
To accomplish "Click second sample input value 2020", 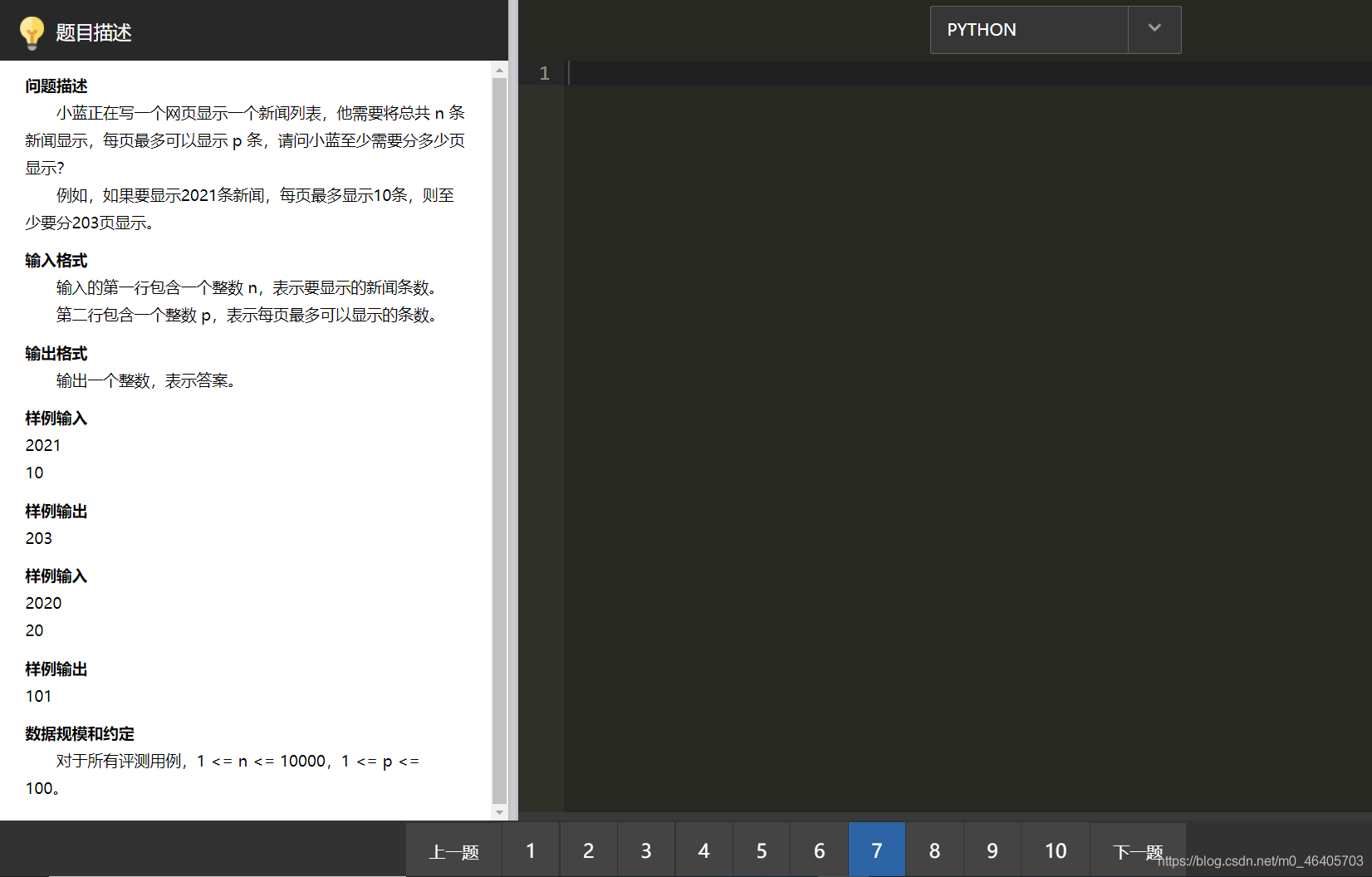I will tap(44, 603).
